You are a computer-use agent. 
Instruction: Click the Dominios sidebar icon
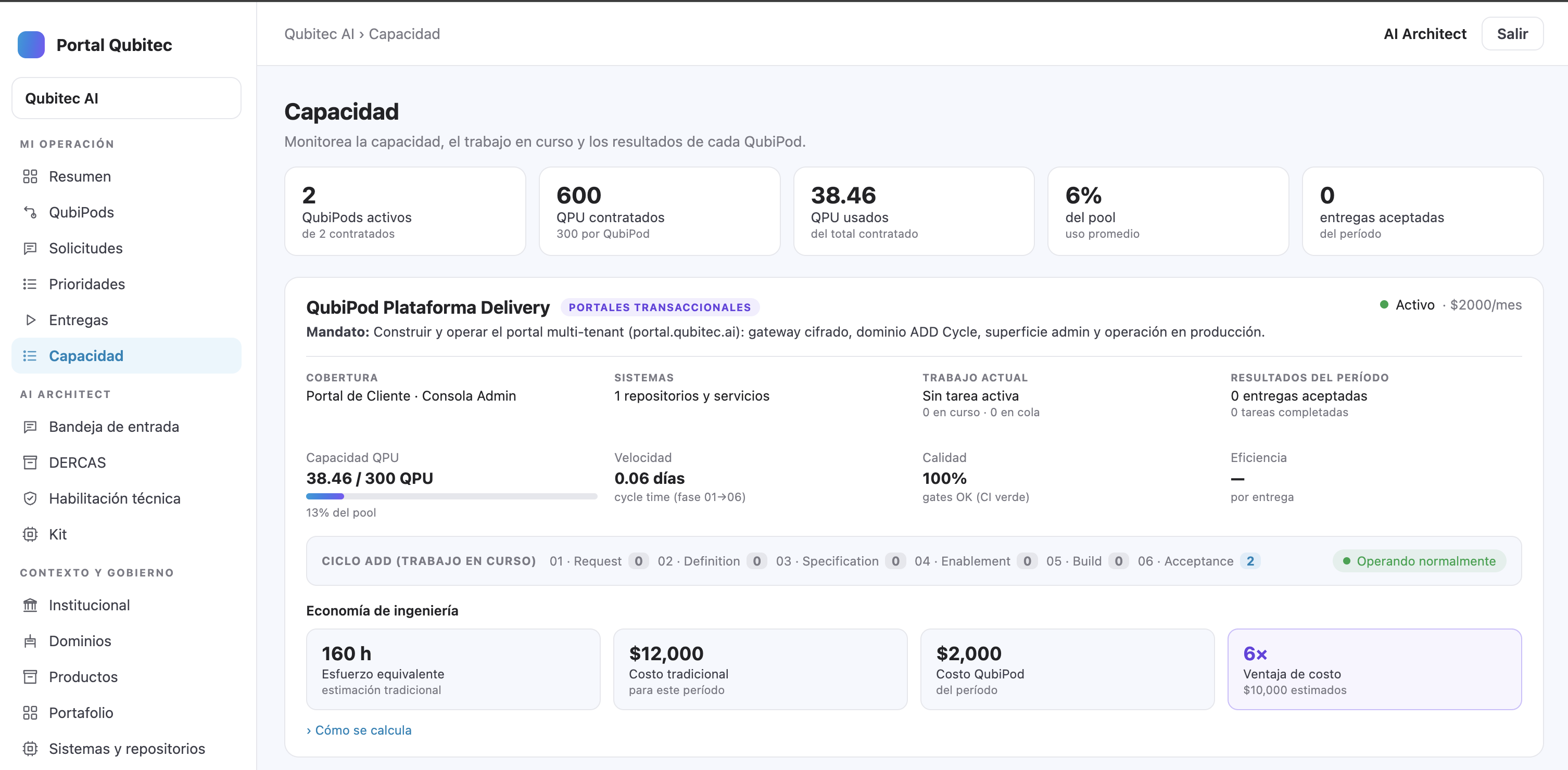[x=30, y=641]
